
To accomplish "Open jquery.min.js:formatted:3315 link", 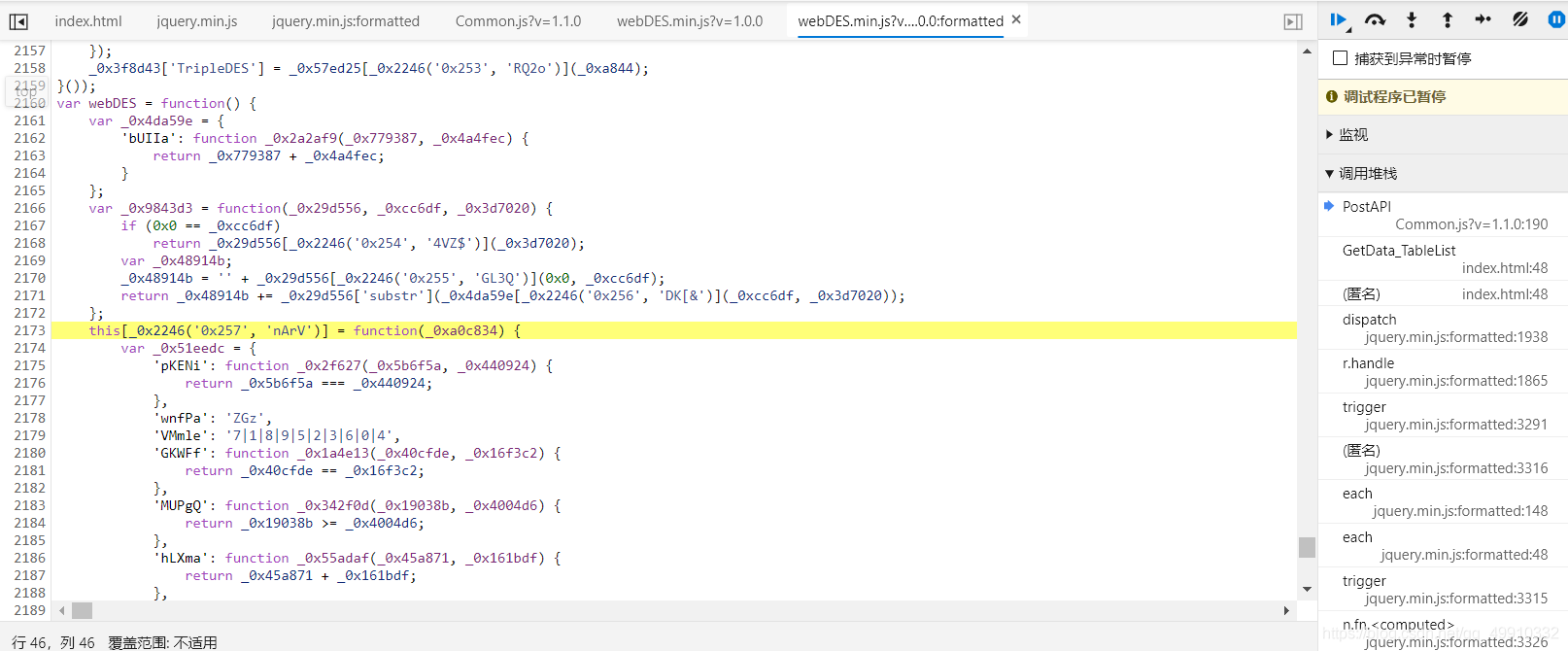I will point(1456,599).
